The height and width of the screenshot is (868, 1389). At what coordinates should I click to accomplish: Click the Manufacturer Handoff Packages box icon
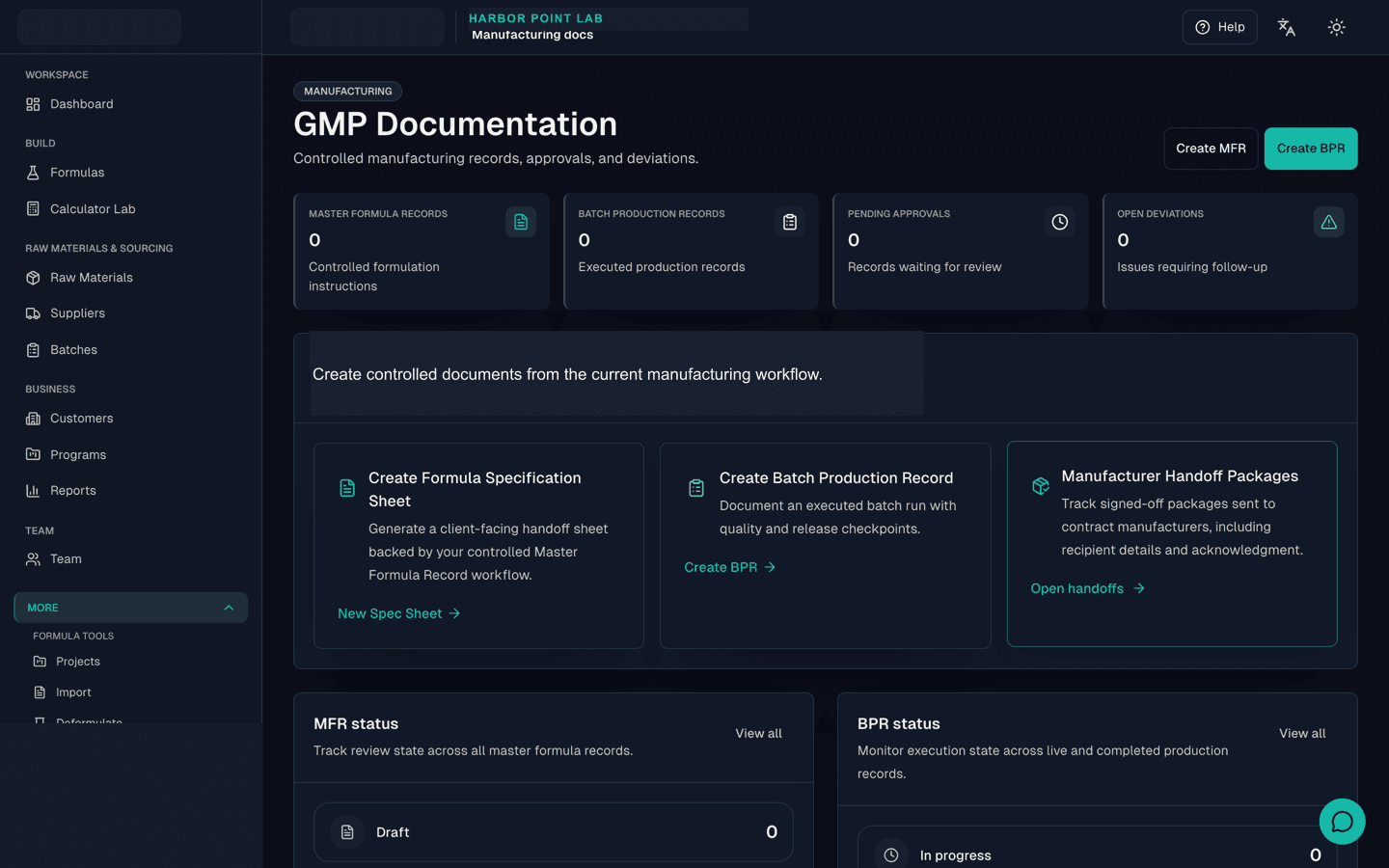[1041, 486]
